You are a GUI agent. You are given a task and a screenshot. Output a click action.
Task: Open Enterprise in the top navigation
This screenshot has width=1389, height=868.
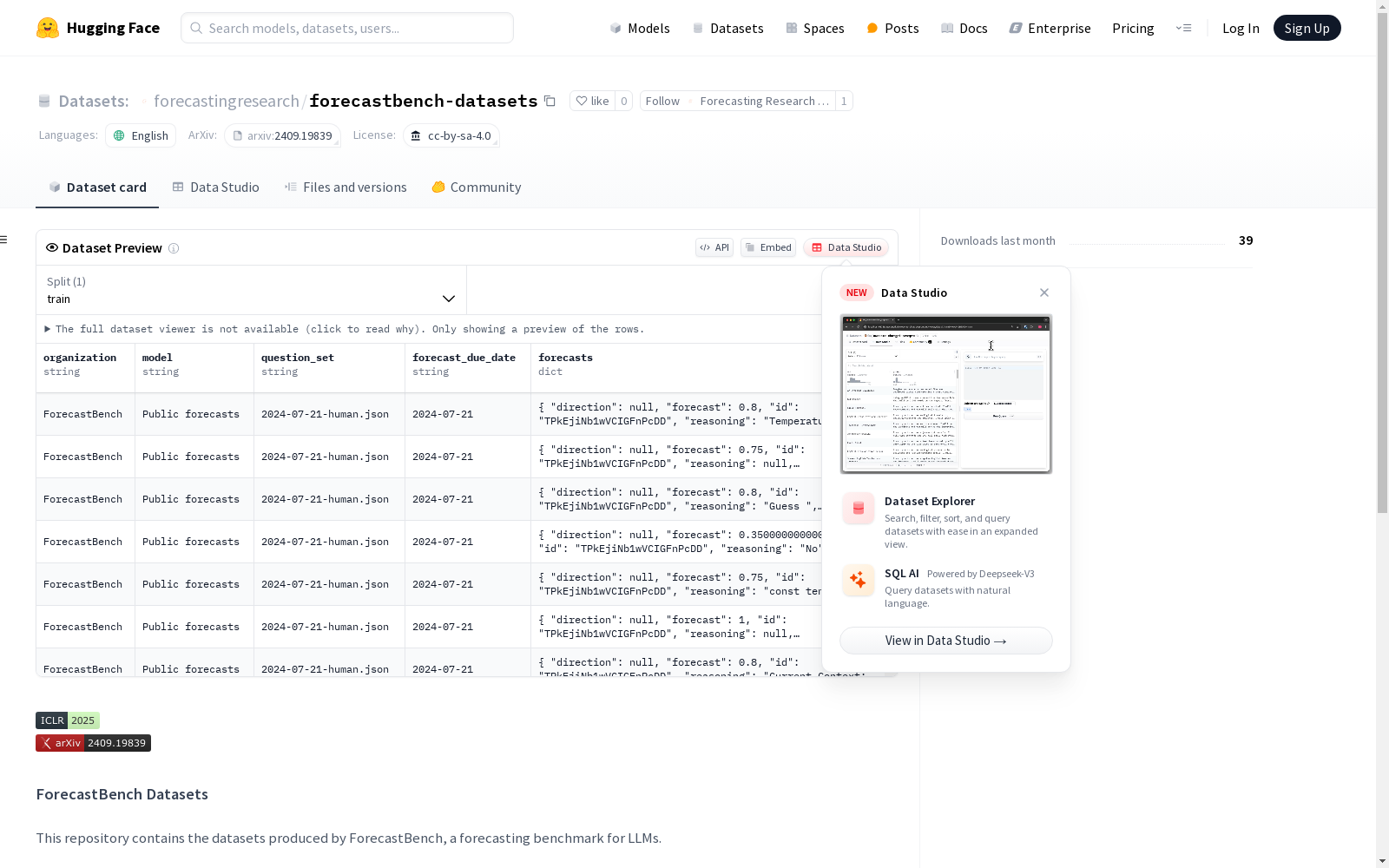pyautogui.click(x=1050, y=28)
